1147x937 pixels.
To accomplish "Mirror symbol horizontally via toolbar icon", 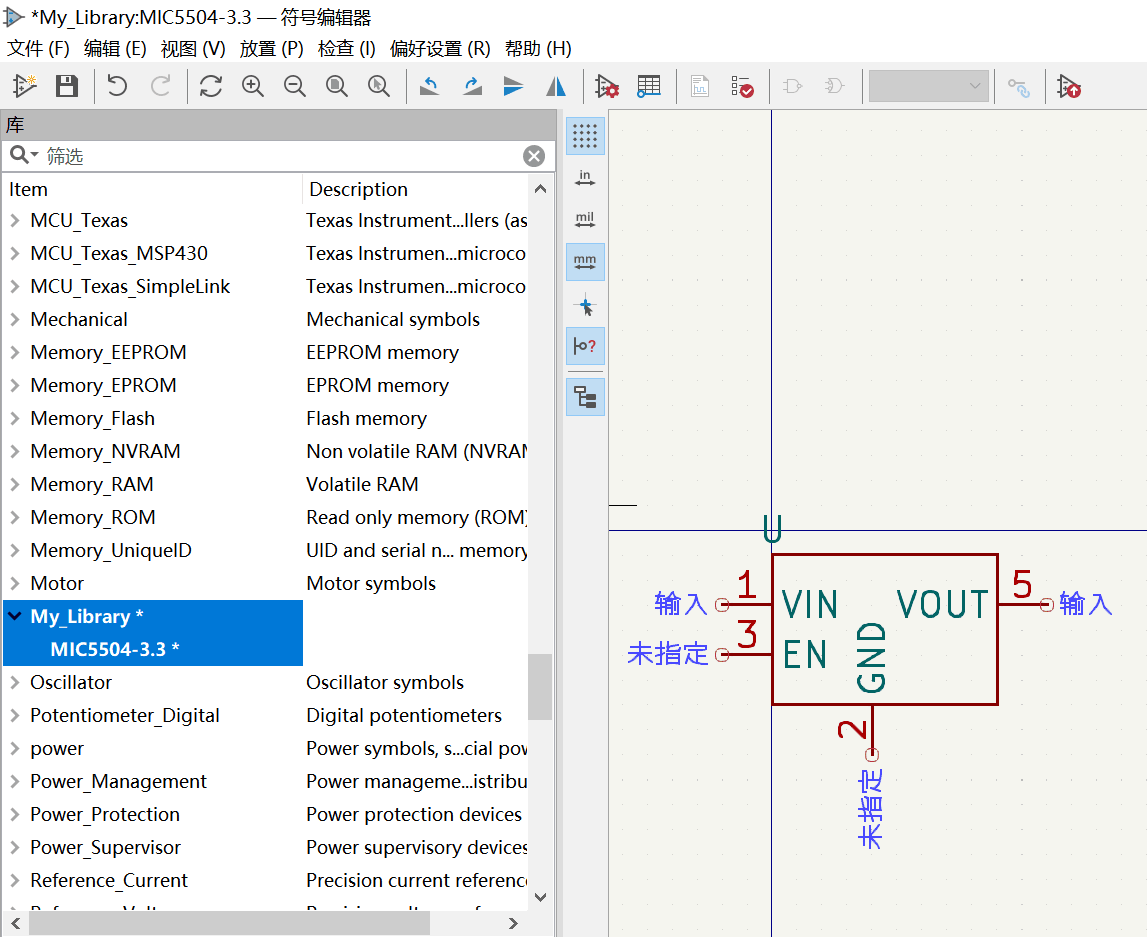I will coord(556,87).
